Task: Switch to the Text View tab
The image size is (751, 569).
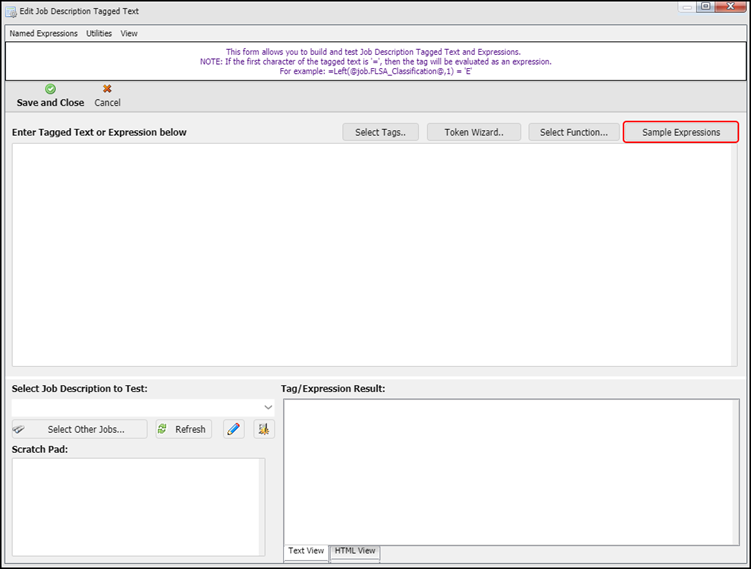Action: pos(306,551)
